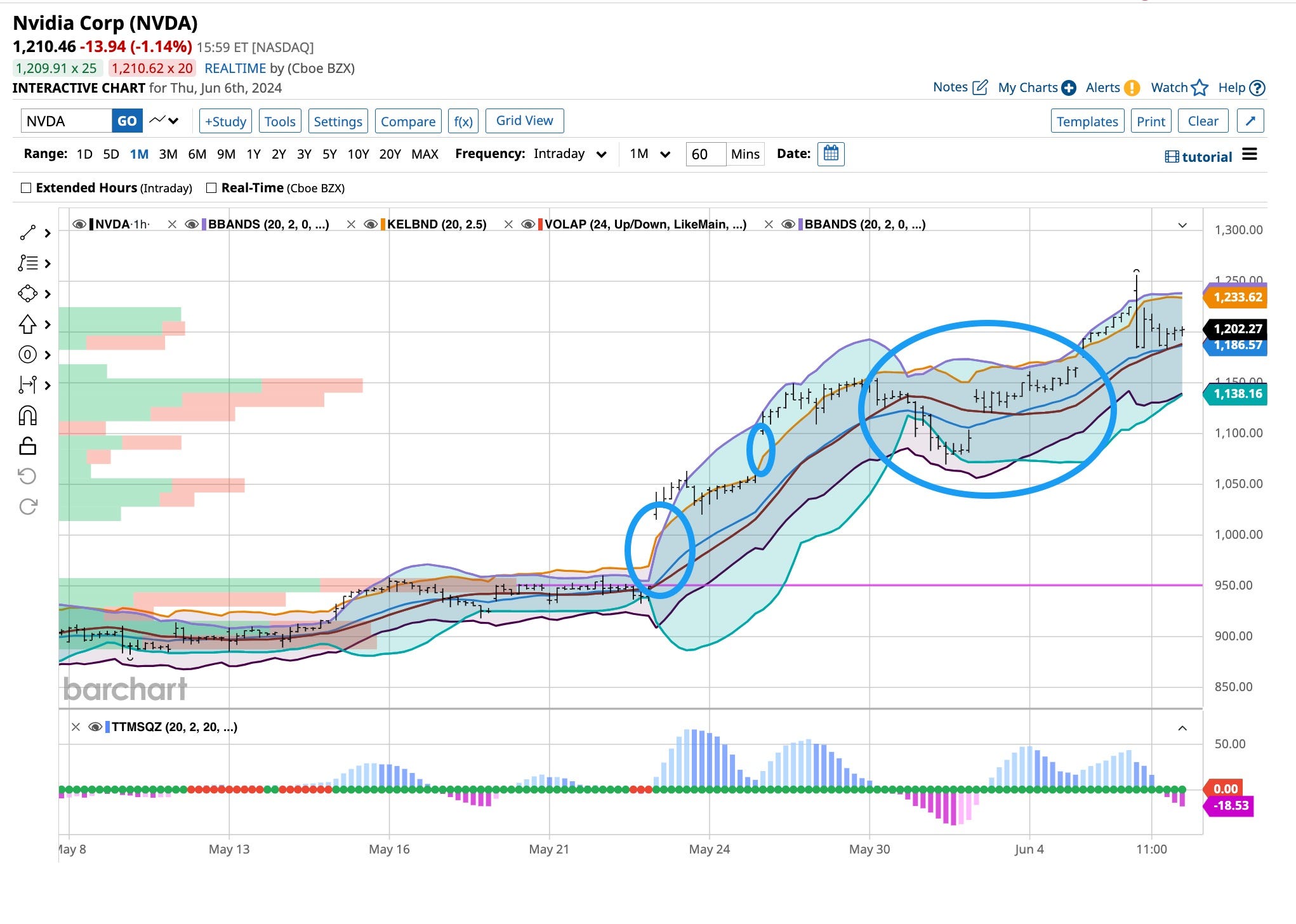Screen dimensions: 1296x924
Task: Collapse the main chart legend chevron
Action: pos(1182,225)
